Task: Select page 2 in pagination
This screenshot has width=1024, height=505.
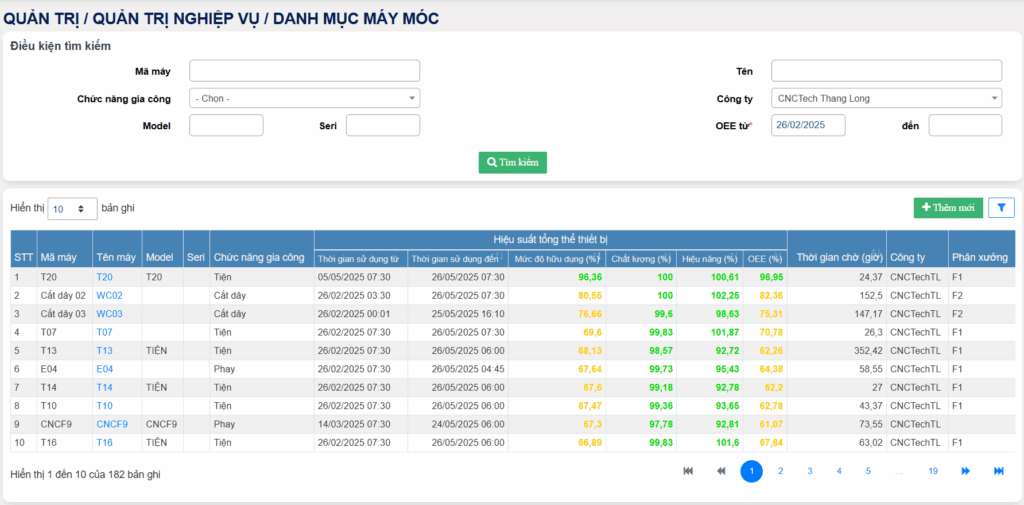Action: click(x=780, y=471)
